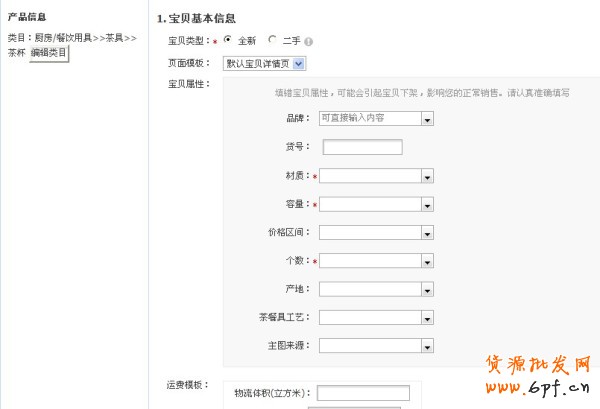600x409 pixels.
Task: Click inside the 材质 combo box field
Action: click(370, 177)
